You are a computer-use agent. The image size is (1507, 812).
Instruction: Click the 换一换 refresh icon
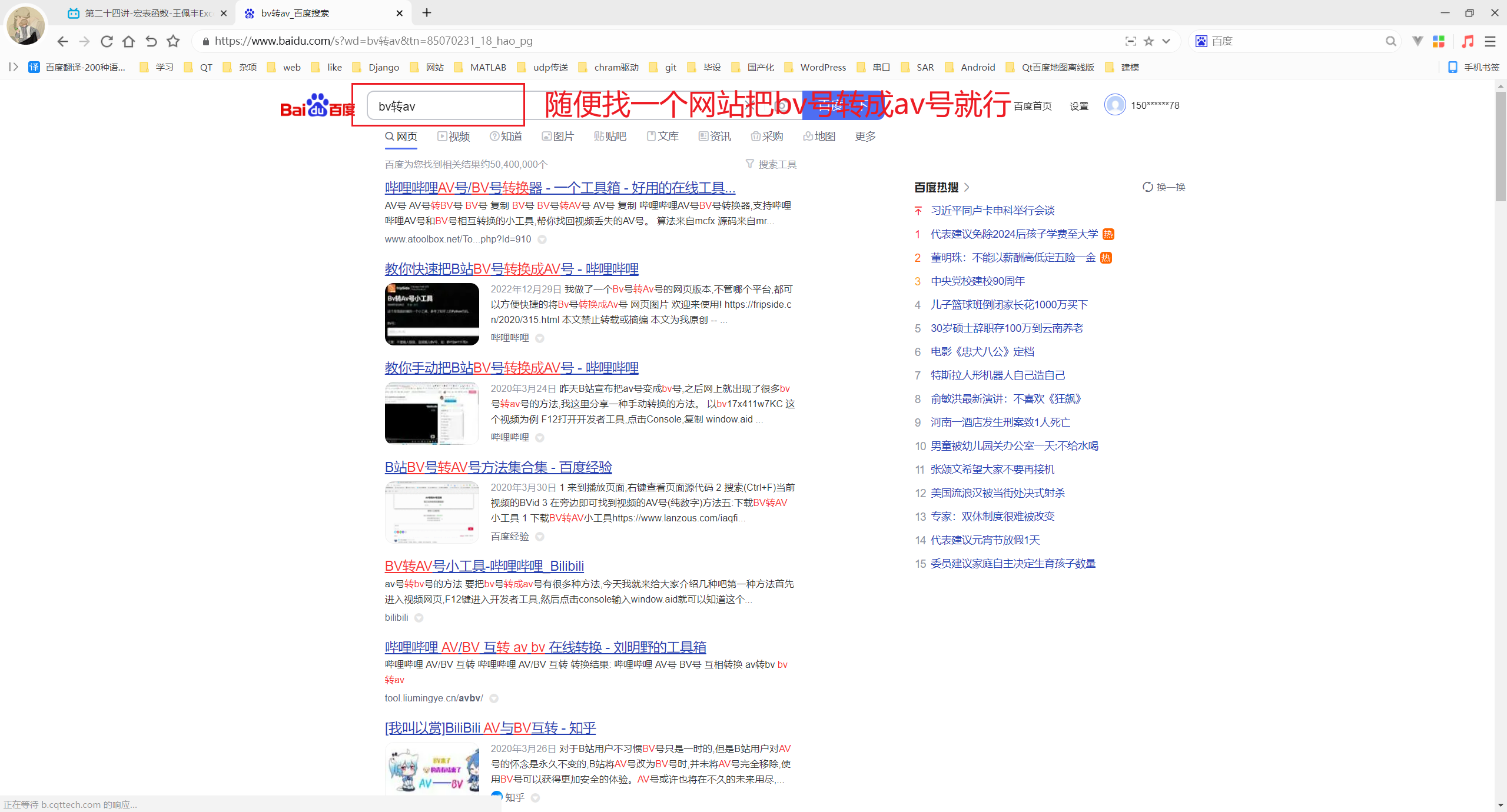tap(1147, 187)
